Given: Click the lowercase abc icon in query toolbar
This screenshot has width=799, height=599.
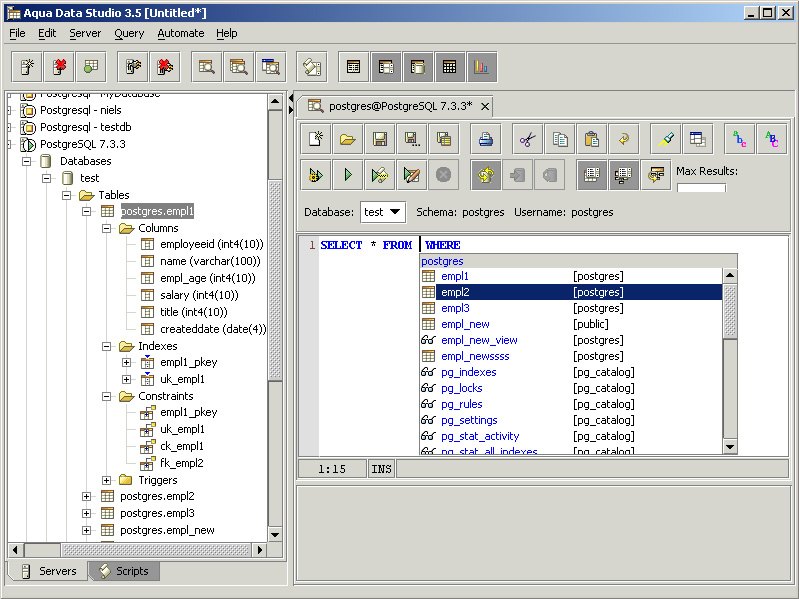Looking at the screenshot, I should 740,139.
